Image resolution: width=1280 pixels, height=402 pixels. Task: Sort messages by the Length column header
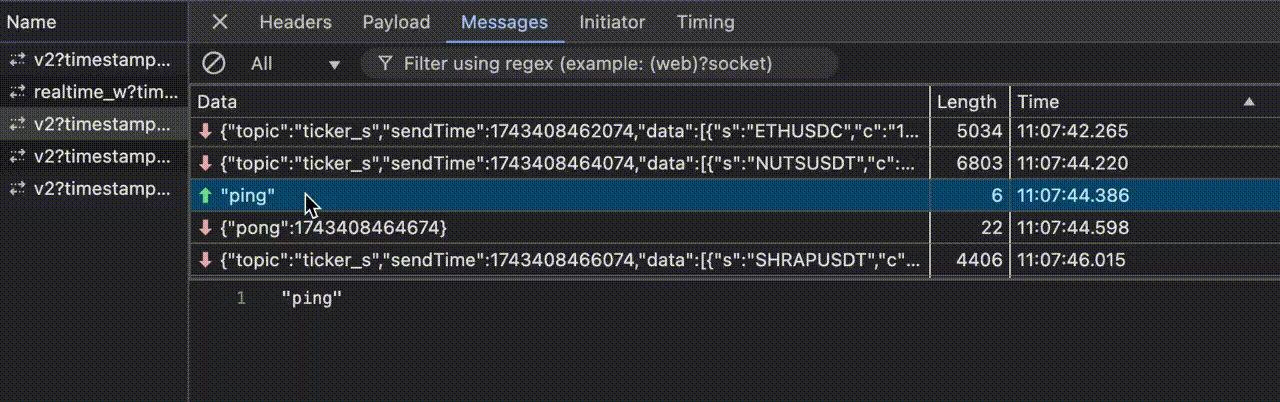[x=966, y=102]
